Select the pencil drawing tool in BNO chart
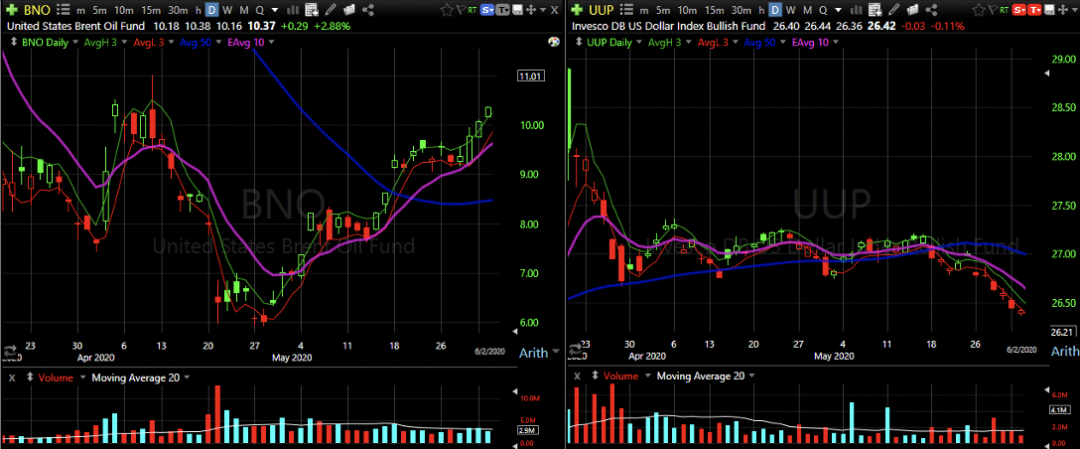 pyautogui.click(x=330, y=10)
